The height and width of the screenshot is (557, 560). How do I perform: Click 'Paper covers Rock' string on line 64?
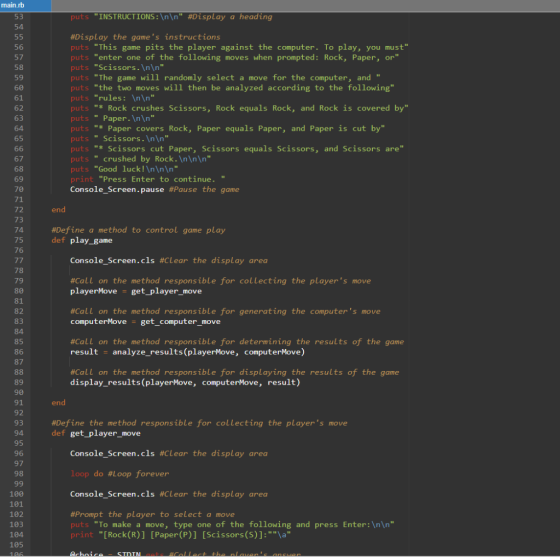(239, 129)
